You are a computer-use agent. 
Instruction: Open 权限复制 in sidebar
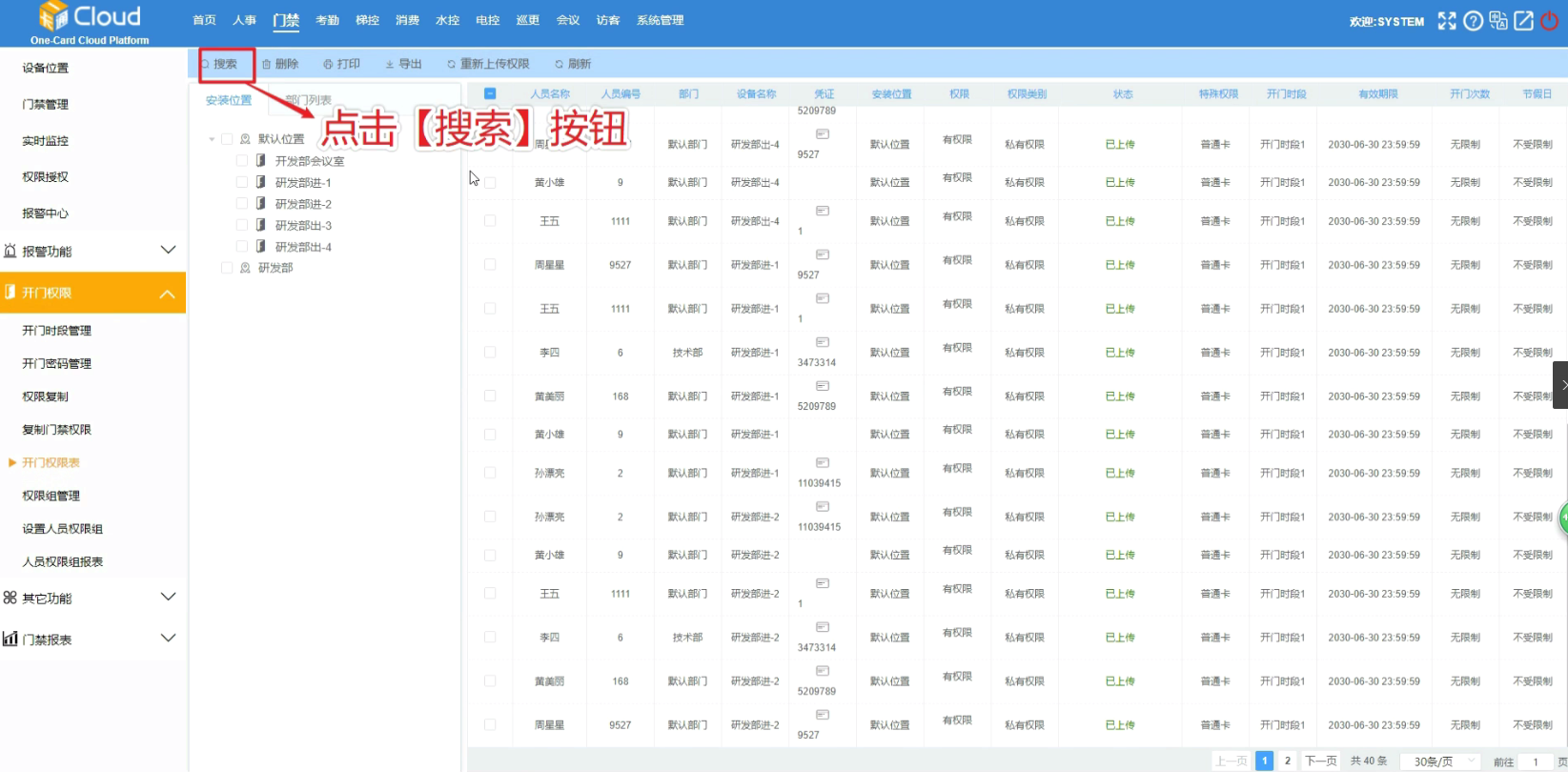(x=46, y=396)
